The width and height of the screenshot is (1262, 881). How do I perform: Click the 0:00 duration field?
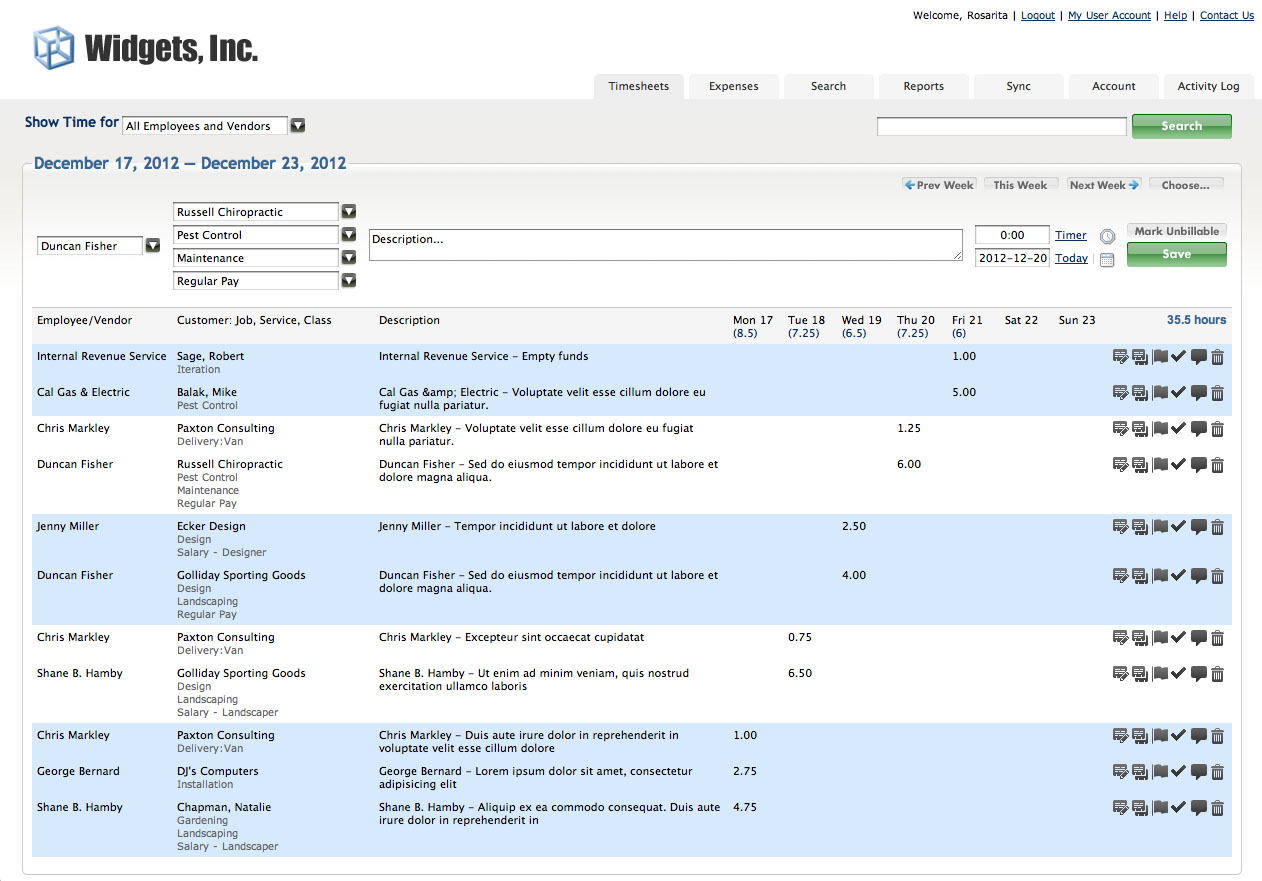1012,235
